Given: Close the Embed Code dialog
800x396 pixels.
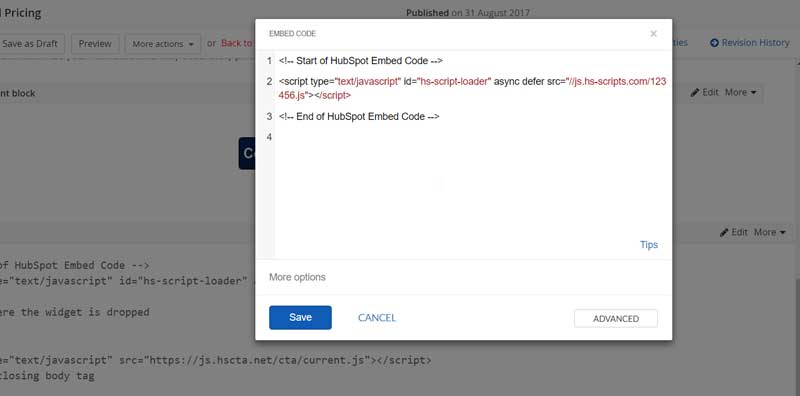Looking at the screenshot, I should 653,34.
